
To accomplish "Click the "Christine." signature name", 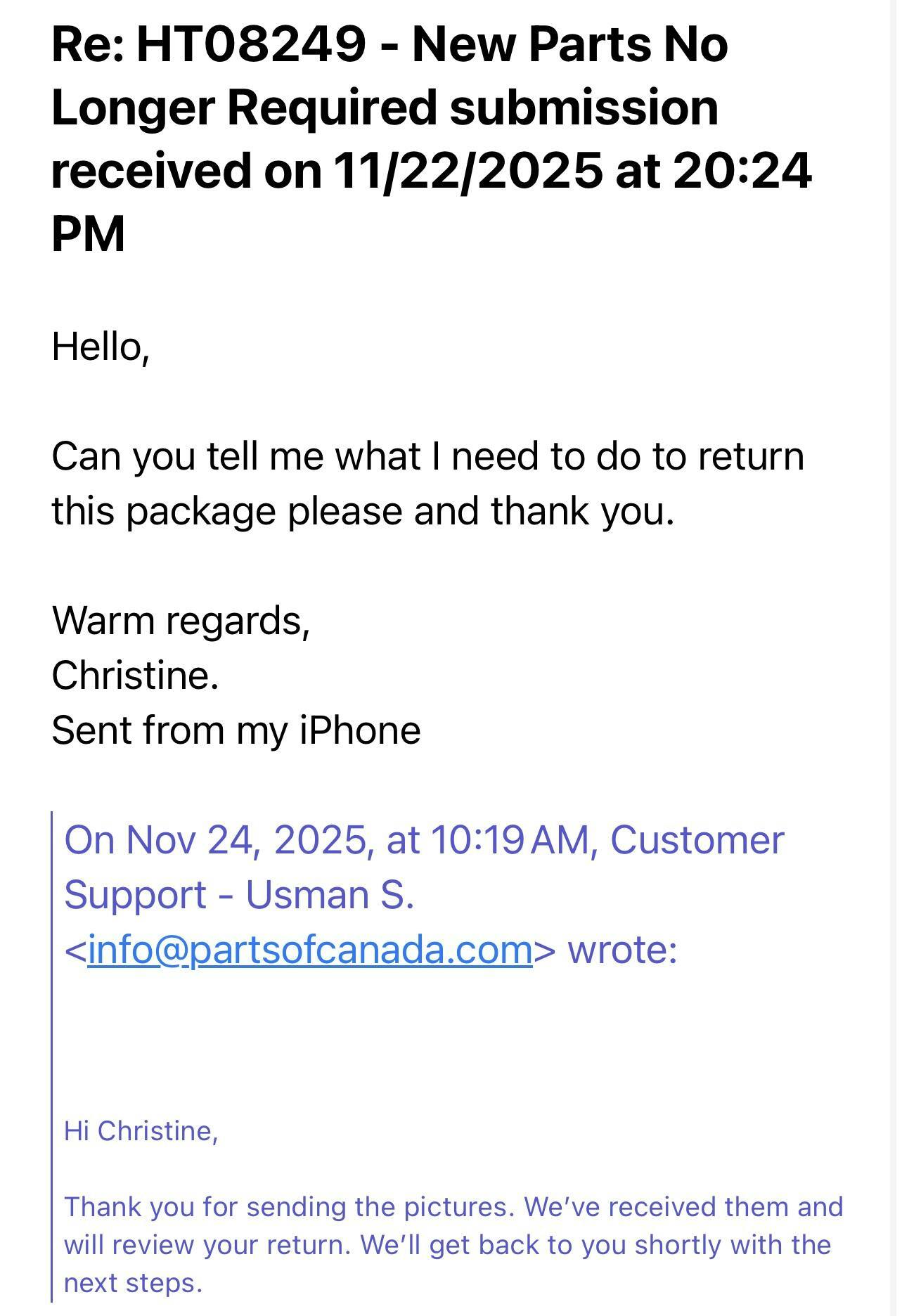I will [135, 676].
